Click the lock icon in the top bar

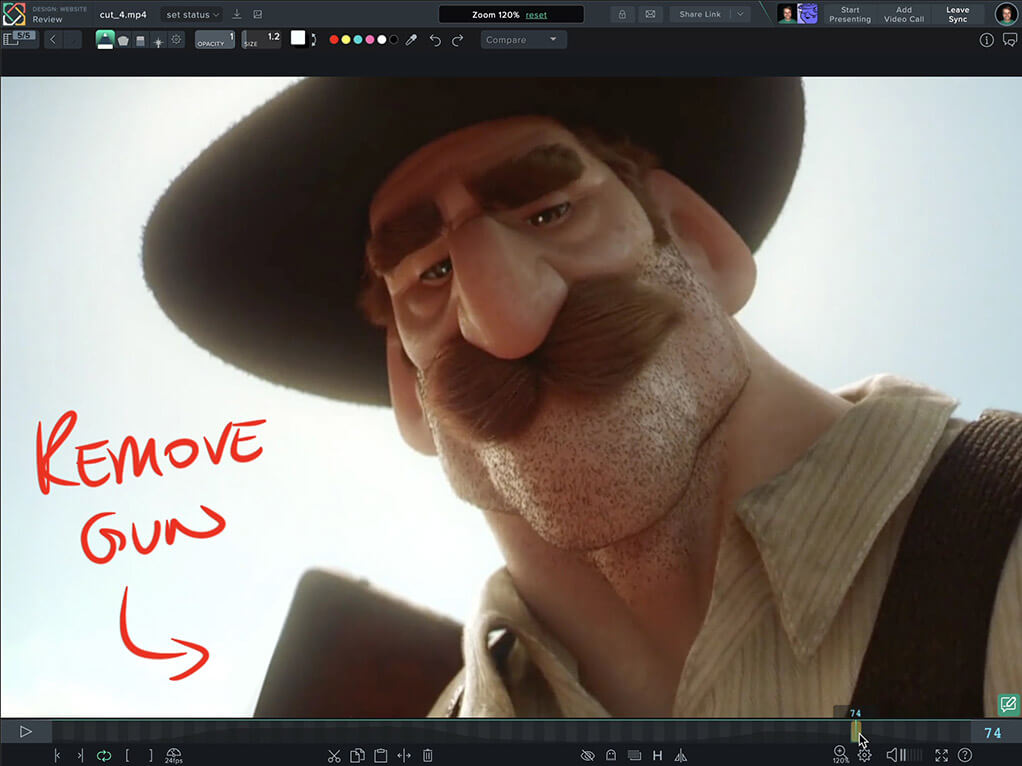(x=622, y=14)
